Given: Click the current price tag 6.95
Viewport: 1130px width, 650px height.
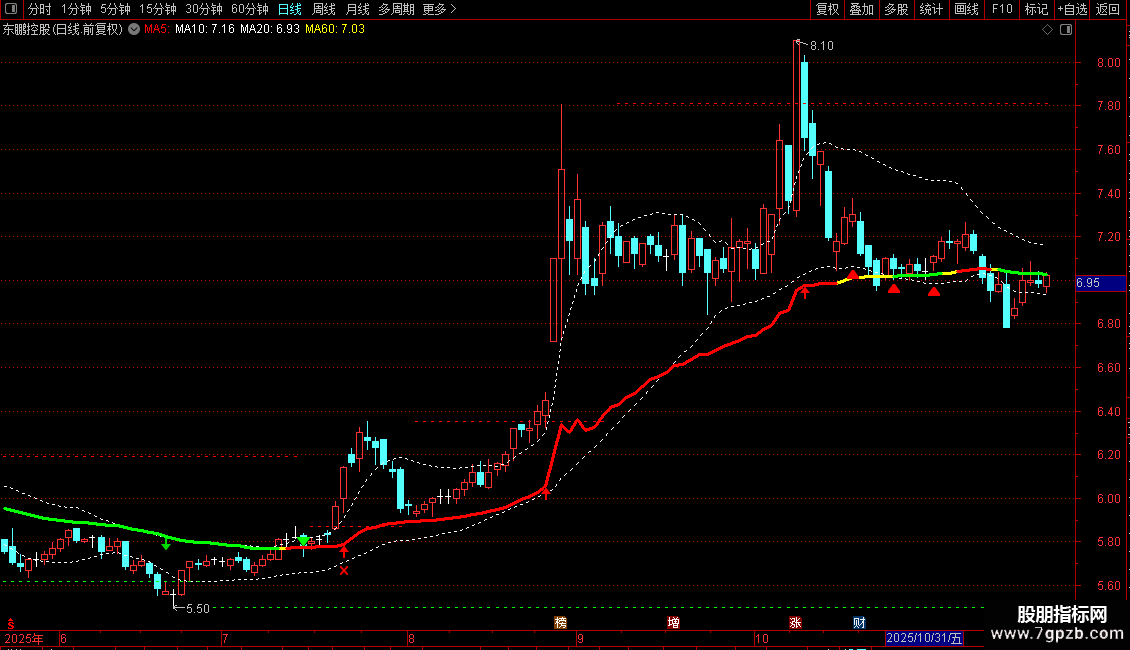Looking at the screenshot, I should coord(1100,283).
